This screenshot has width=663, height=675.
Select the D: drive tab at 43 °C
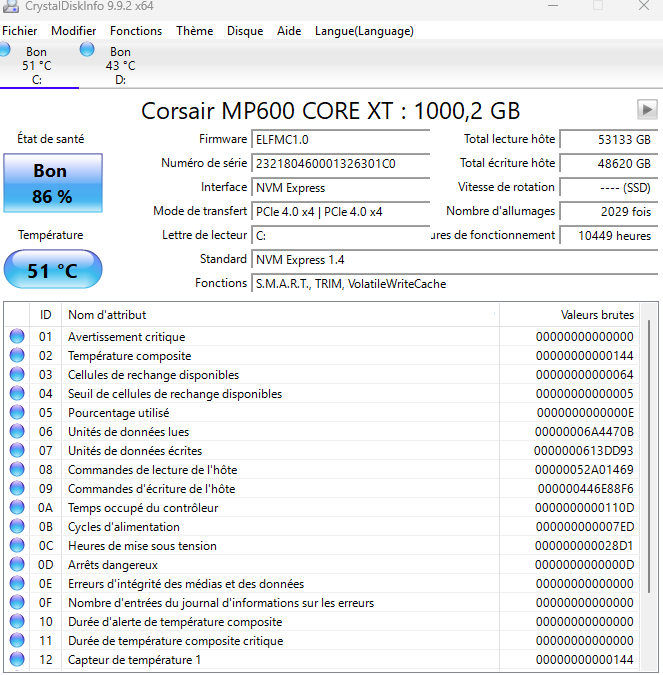click(120, 65)
